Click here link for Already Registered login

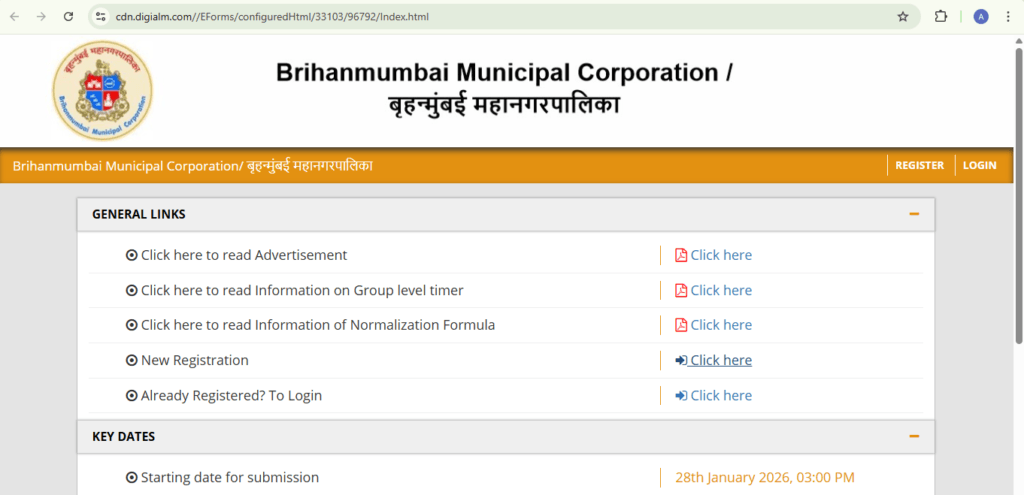(x=721, y=395)
